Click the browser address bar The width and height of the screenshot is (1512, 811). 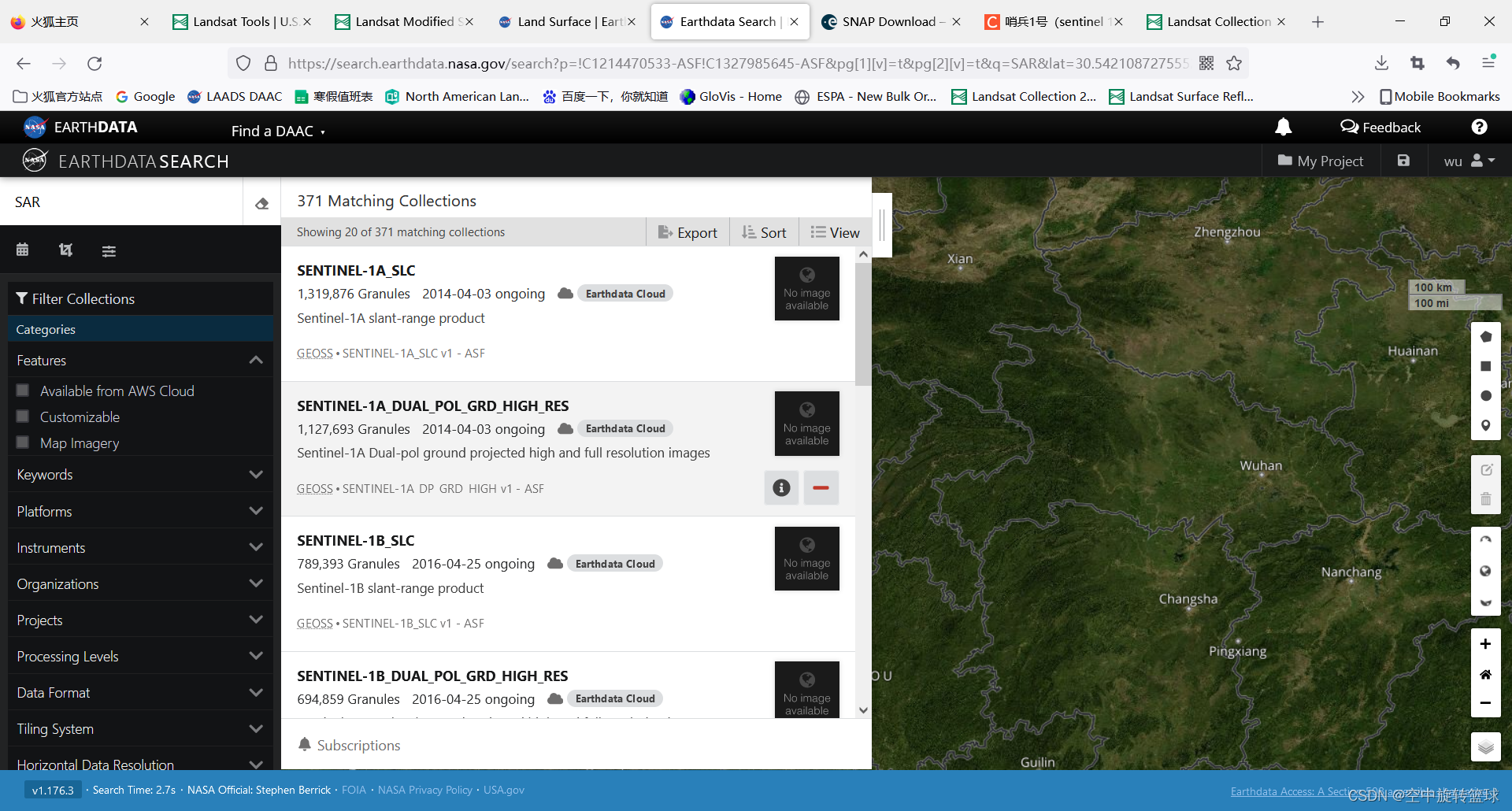coord(736,64)
